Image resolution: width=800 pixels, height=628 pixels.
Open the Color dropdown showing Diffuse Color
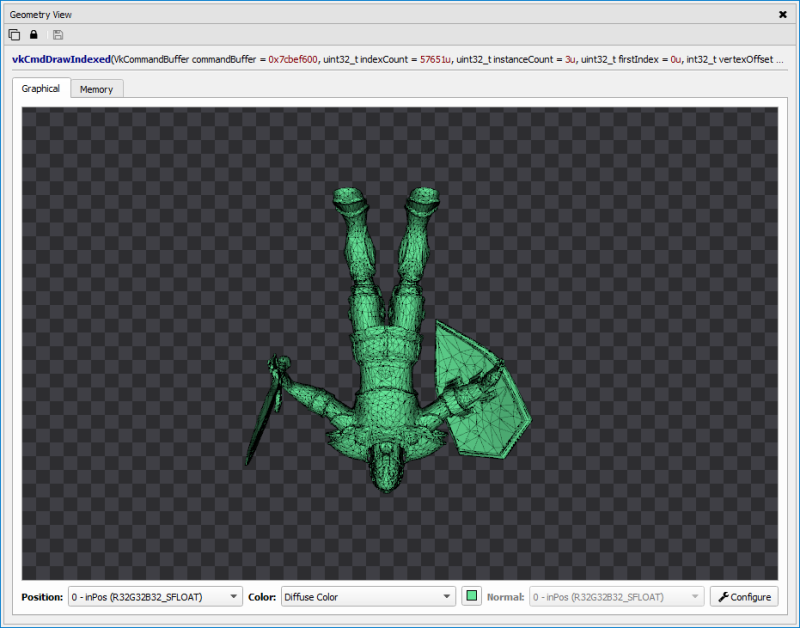point(368,596)
